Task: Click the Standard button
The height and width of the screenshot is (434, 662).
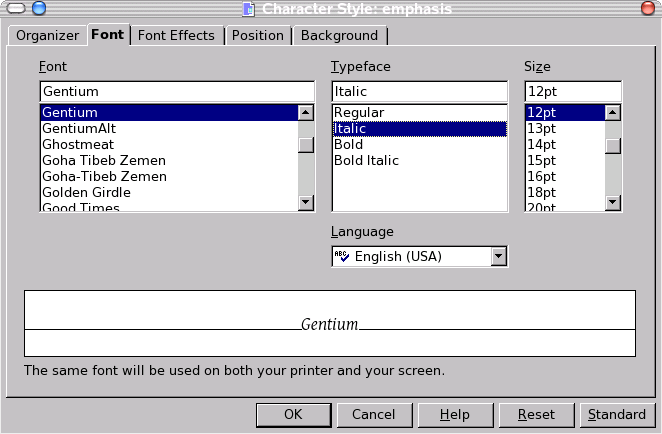Action: pos(617,414)
